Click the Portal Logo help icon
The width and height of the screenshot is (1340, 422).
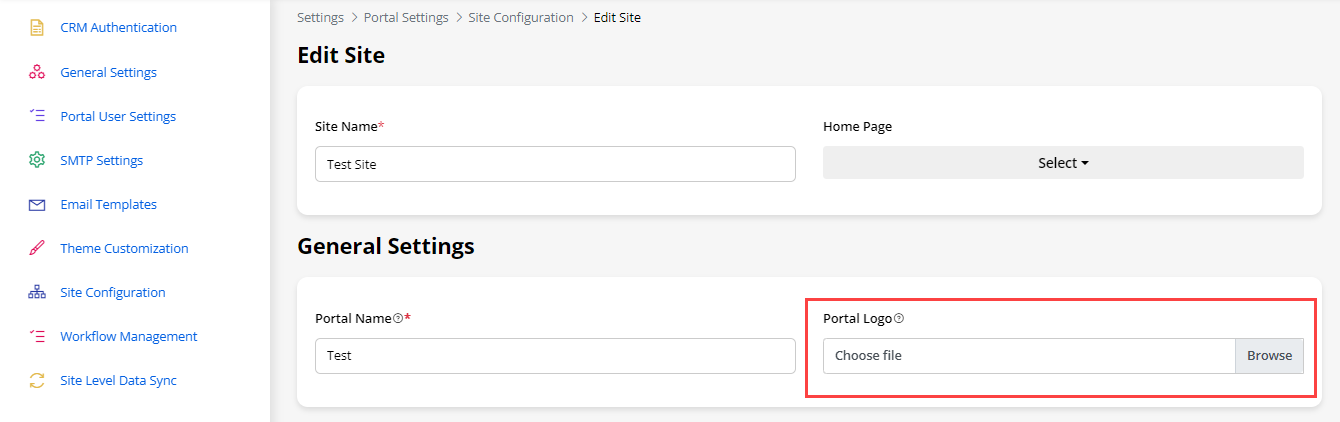coord(898,319)
